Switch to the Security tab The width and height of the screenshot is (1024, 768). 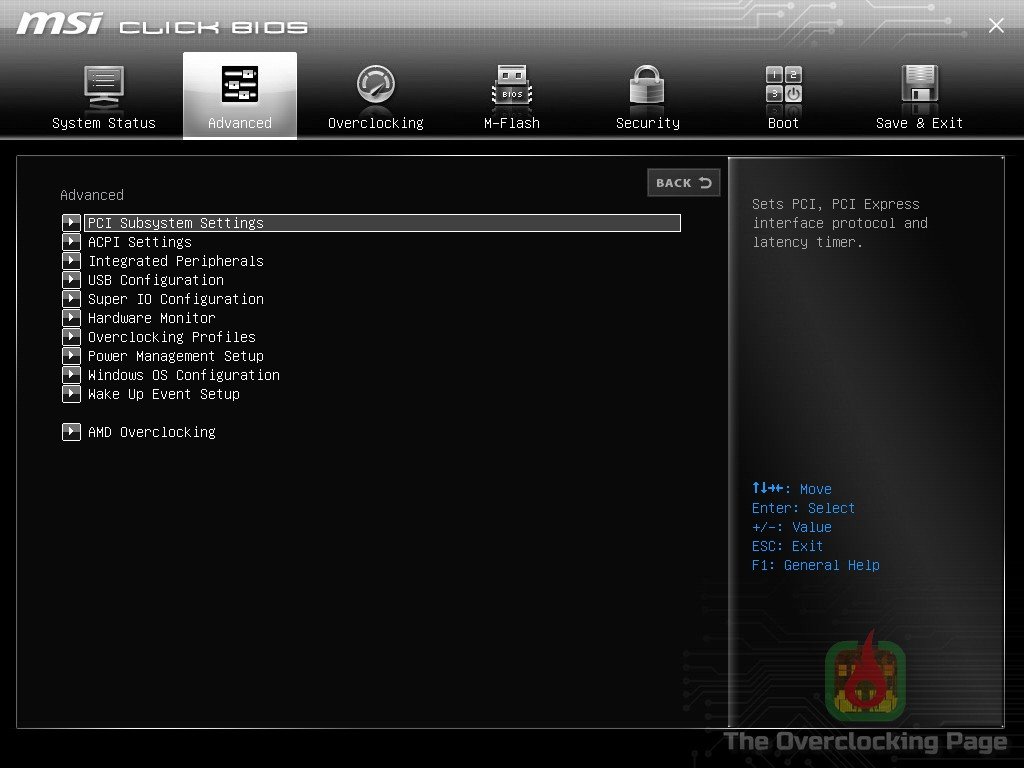[646, 95]
